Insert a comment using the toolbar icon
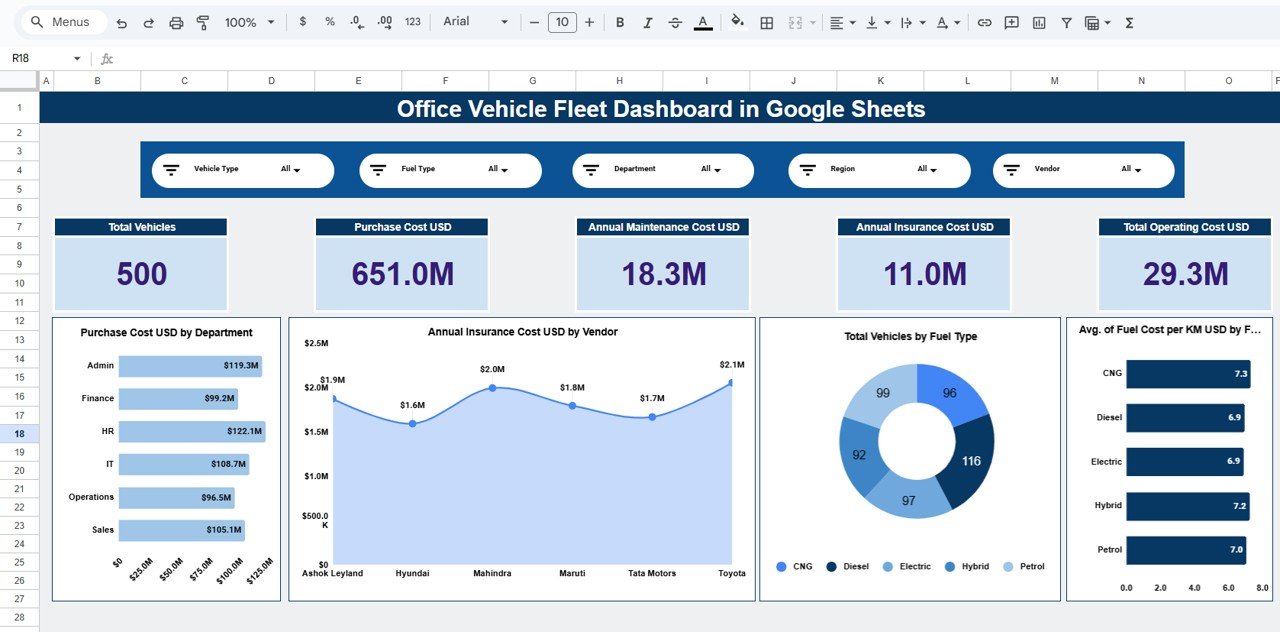 coord(1011,21)
